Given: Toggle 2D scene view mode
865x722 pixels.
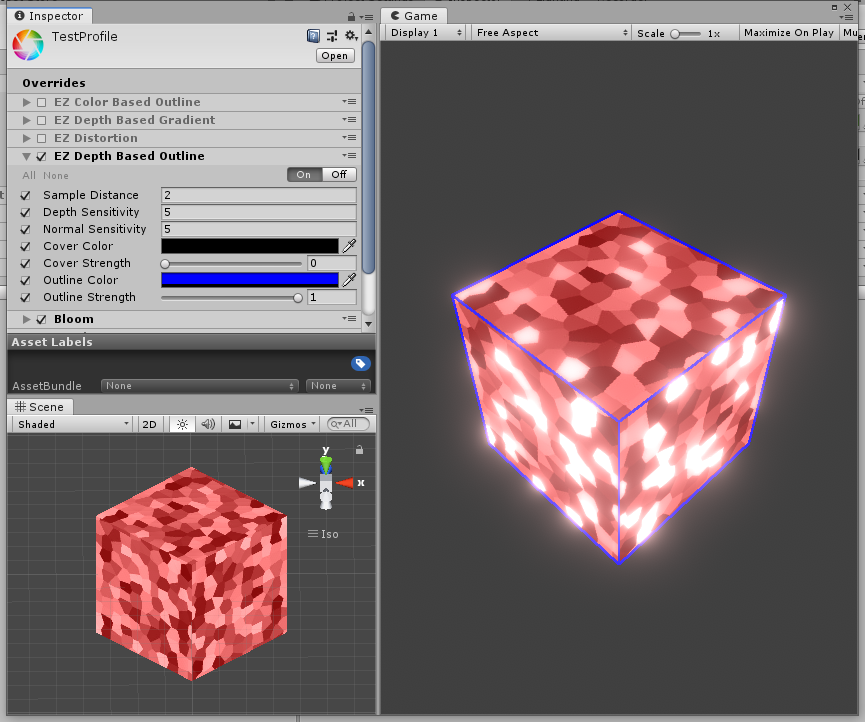Looking at the screenshot, I should click(x=149, y=424).
